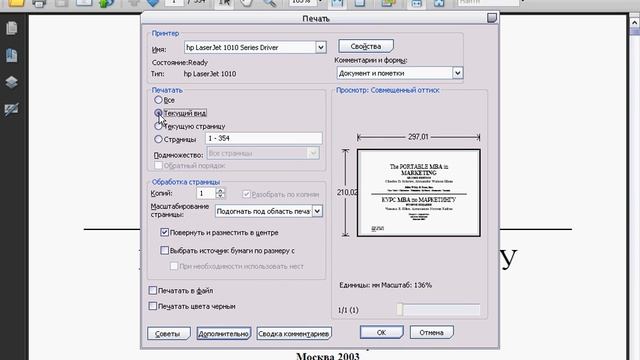Image resolution: width=640 pixels, height=360 pixels.
Task: Select the Zoom magnifier tool in toolbar
Action: pos(269,4)
